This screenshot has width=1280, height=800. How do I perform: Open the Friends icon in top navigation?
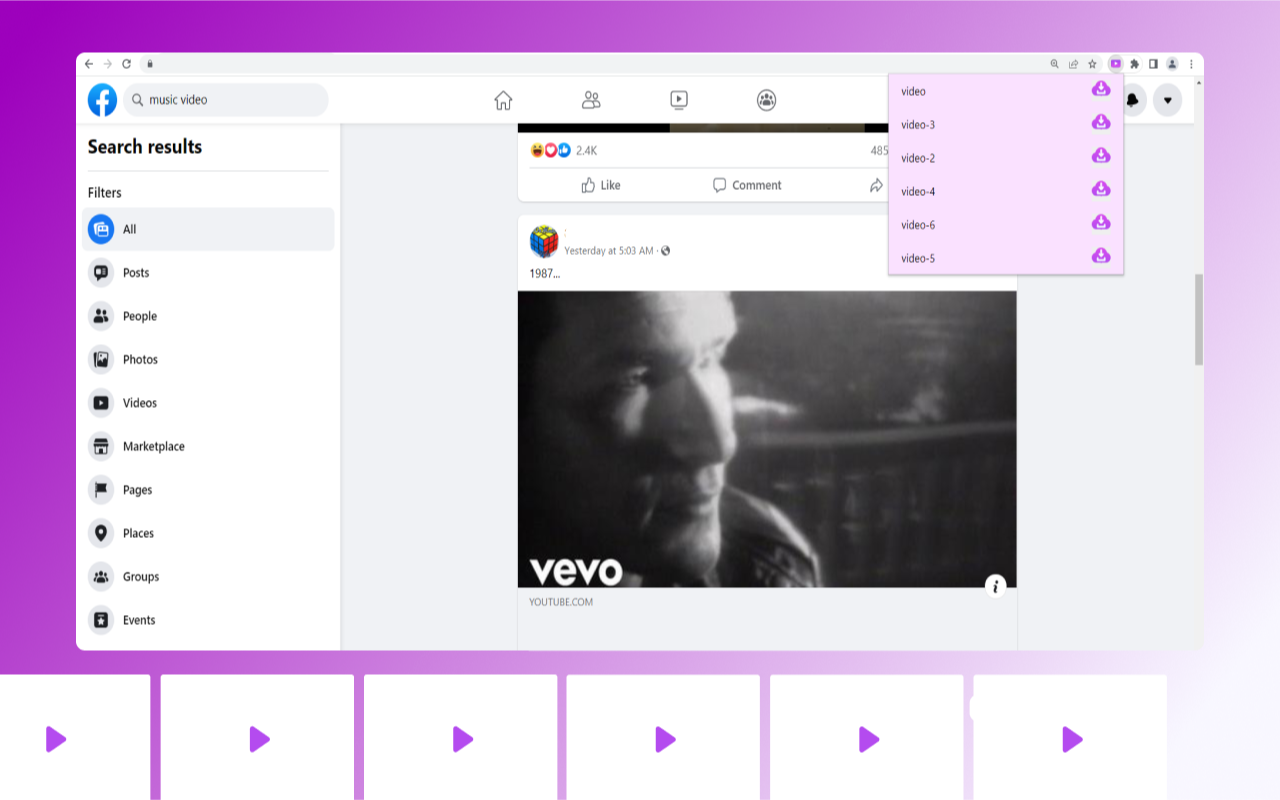click(x=590, y=100)
